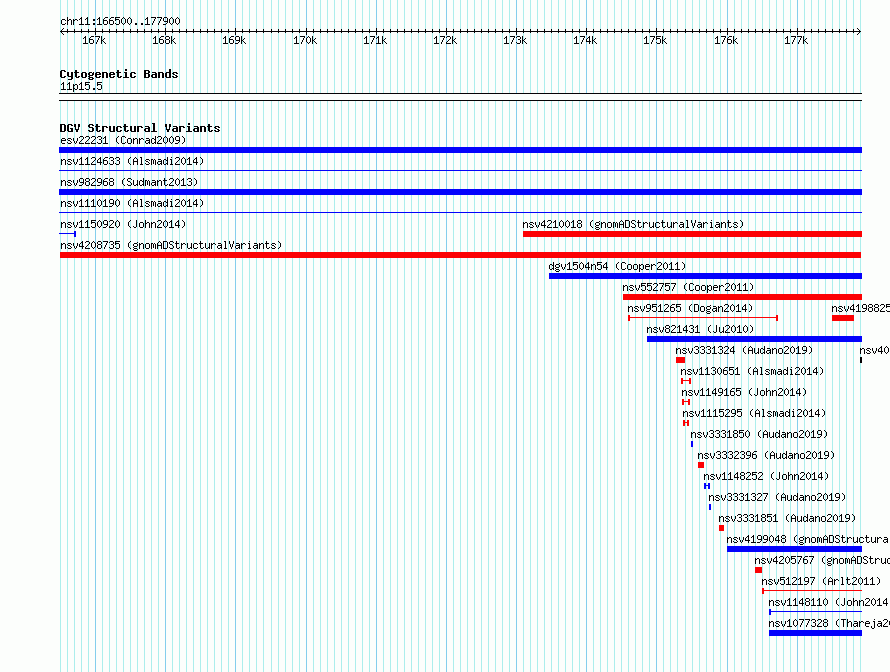This screenshot has height=672, width=890.
Task: Open nsv3332396 (Audano2019) label
Action: point(766,455)
